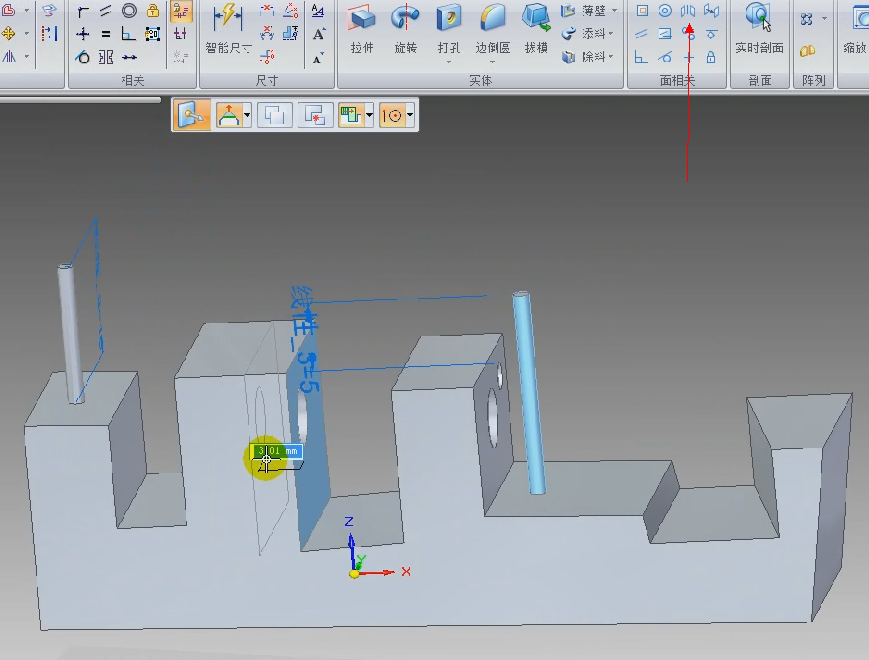Select the 旋转 revolve tool
The image size is (869, 660).
coord(406,28)
